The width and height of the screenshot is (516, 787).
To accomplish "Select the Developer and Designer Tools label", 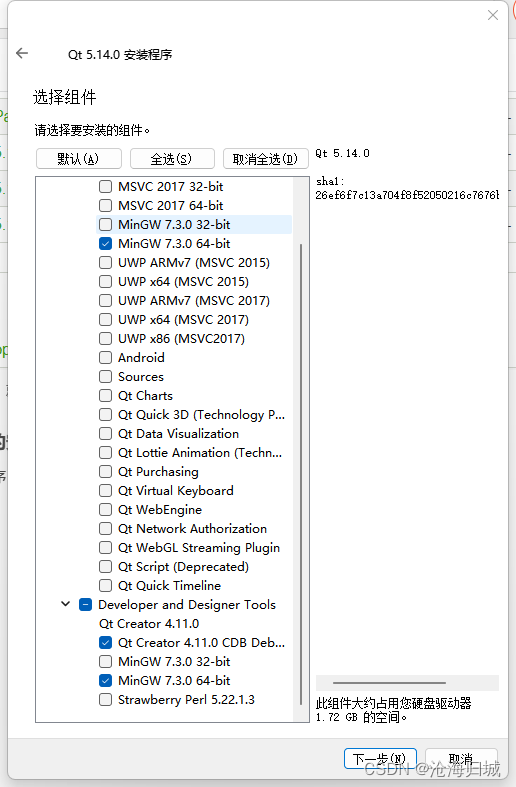I will pyautogui.click(x=187, y=605).
